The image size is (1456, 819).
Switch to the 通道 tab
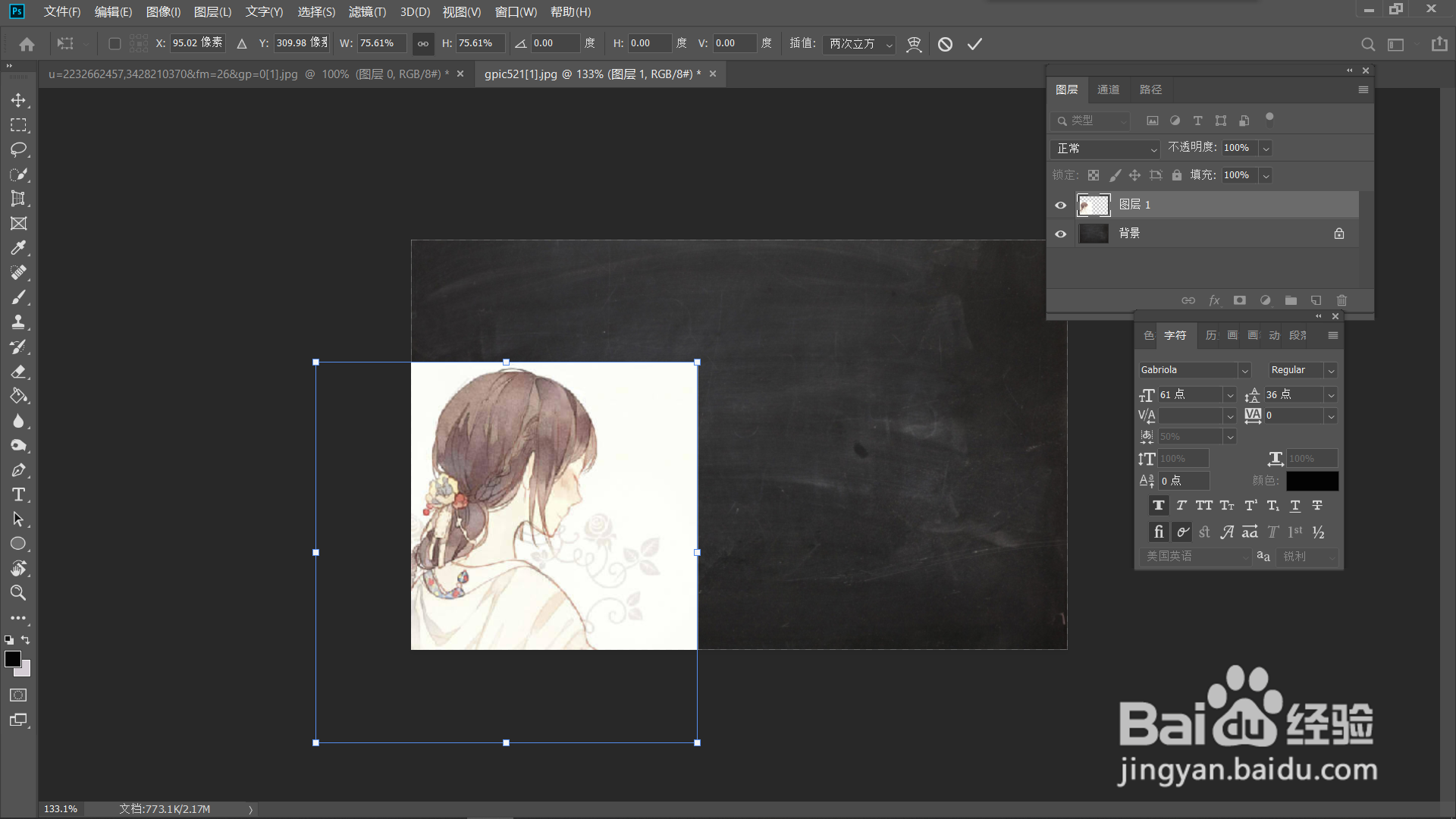click(1108, 89)
